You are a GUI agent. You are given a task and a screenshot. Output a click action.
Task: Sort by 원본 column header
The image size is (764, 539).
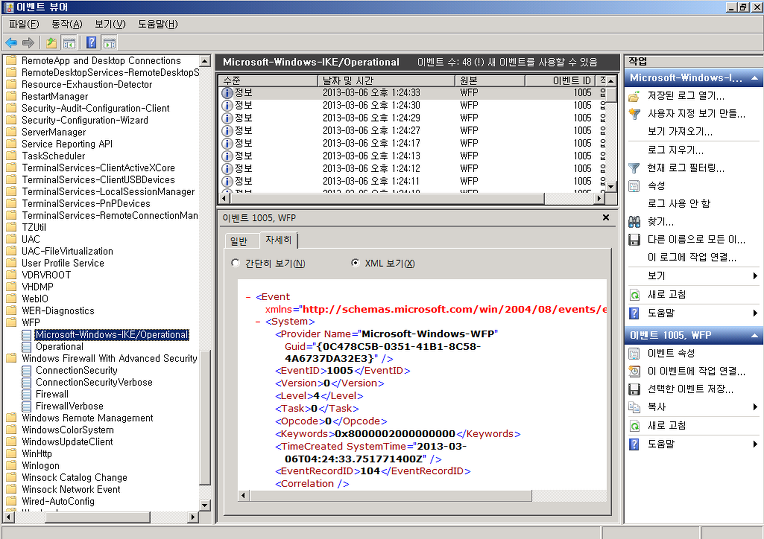(x=490, y=80)
